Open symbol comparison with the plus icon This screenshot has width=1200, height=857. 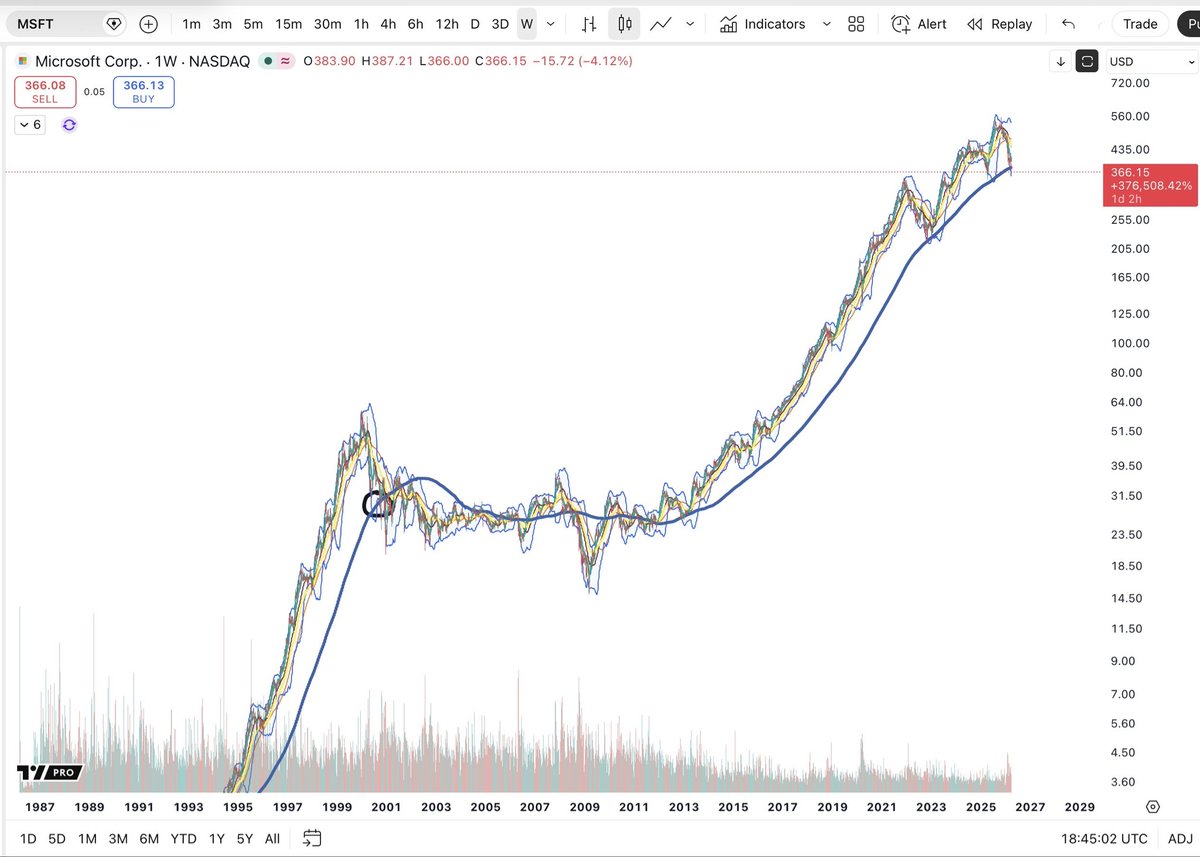coord(148,23)
